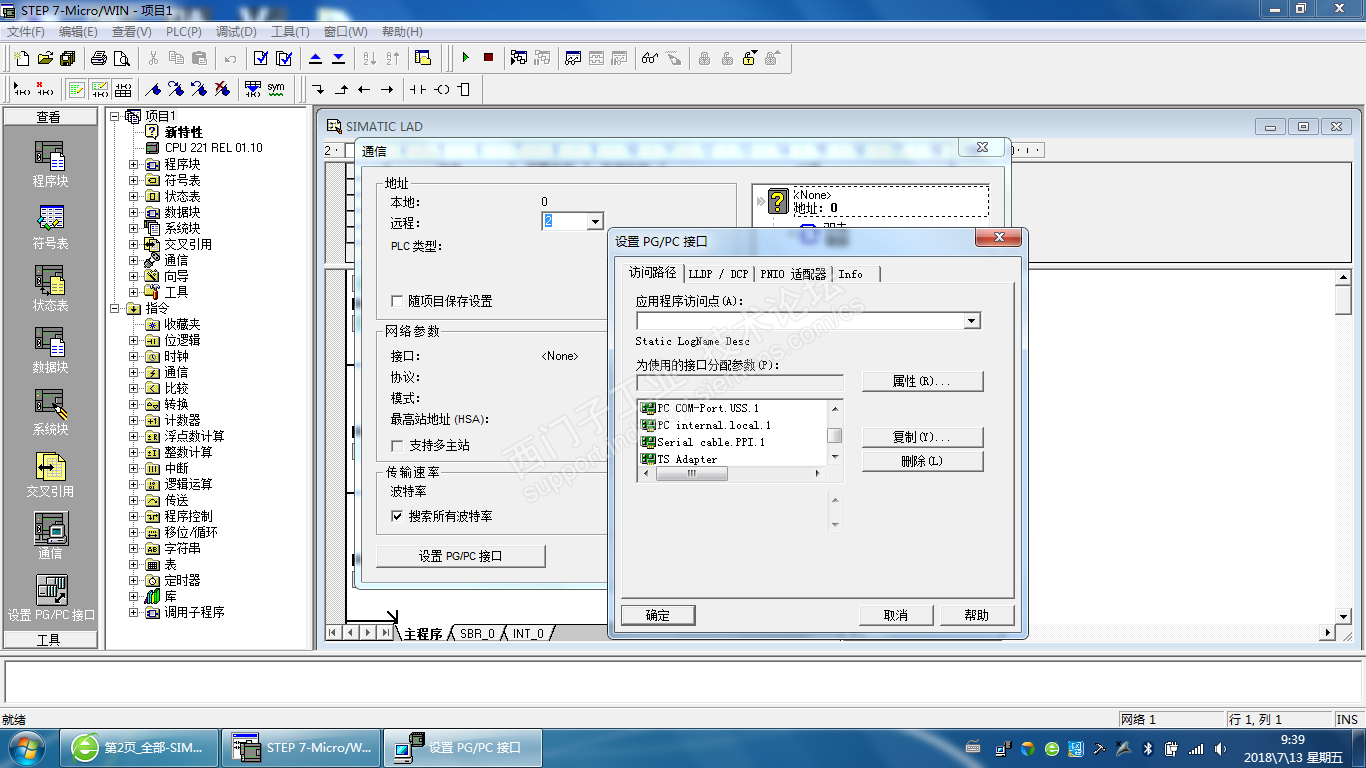
Task: Select the INT_0 tab in SIMATIC LAD
Action: 528,633
